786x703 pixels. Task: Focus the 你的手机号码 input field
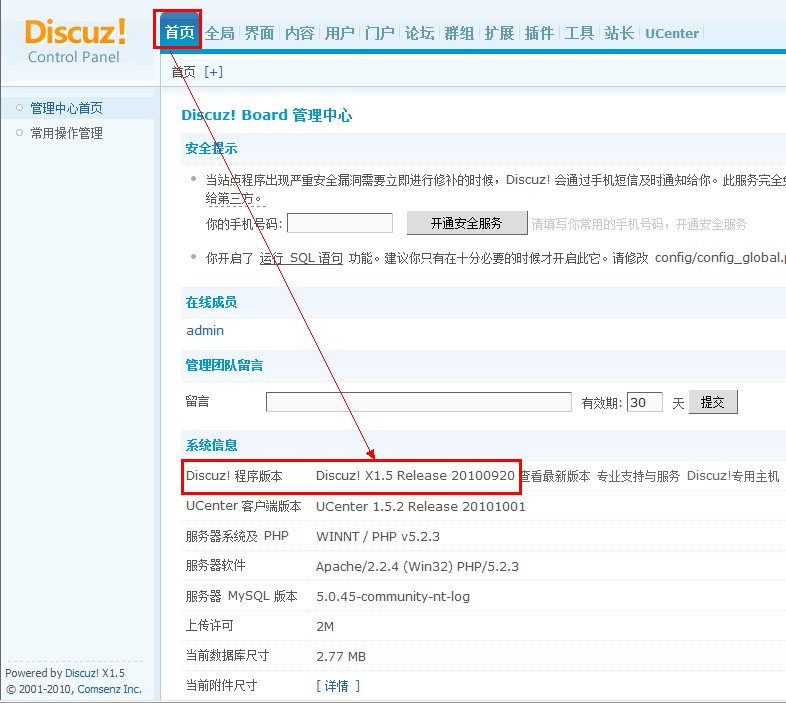click(x=340, y=223)
